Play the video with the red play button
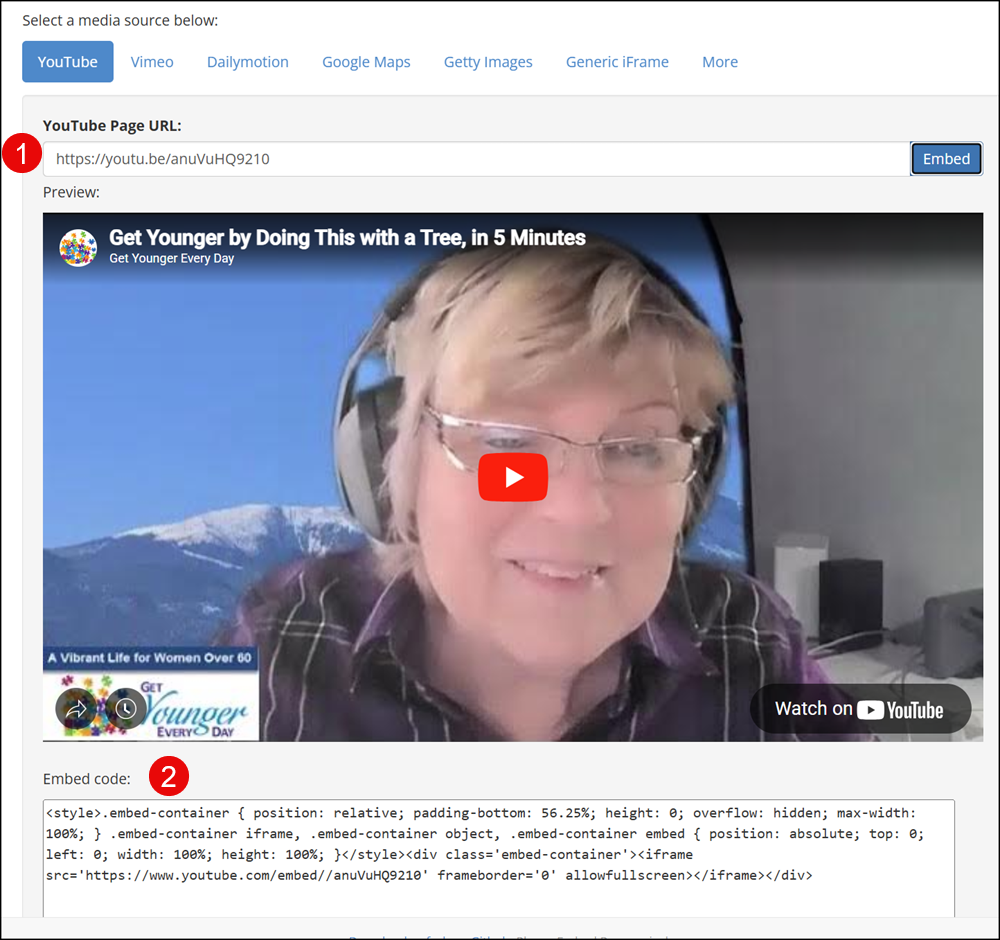This screenshot has width=1000, height=940. (513, 477)
